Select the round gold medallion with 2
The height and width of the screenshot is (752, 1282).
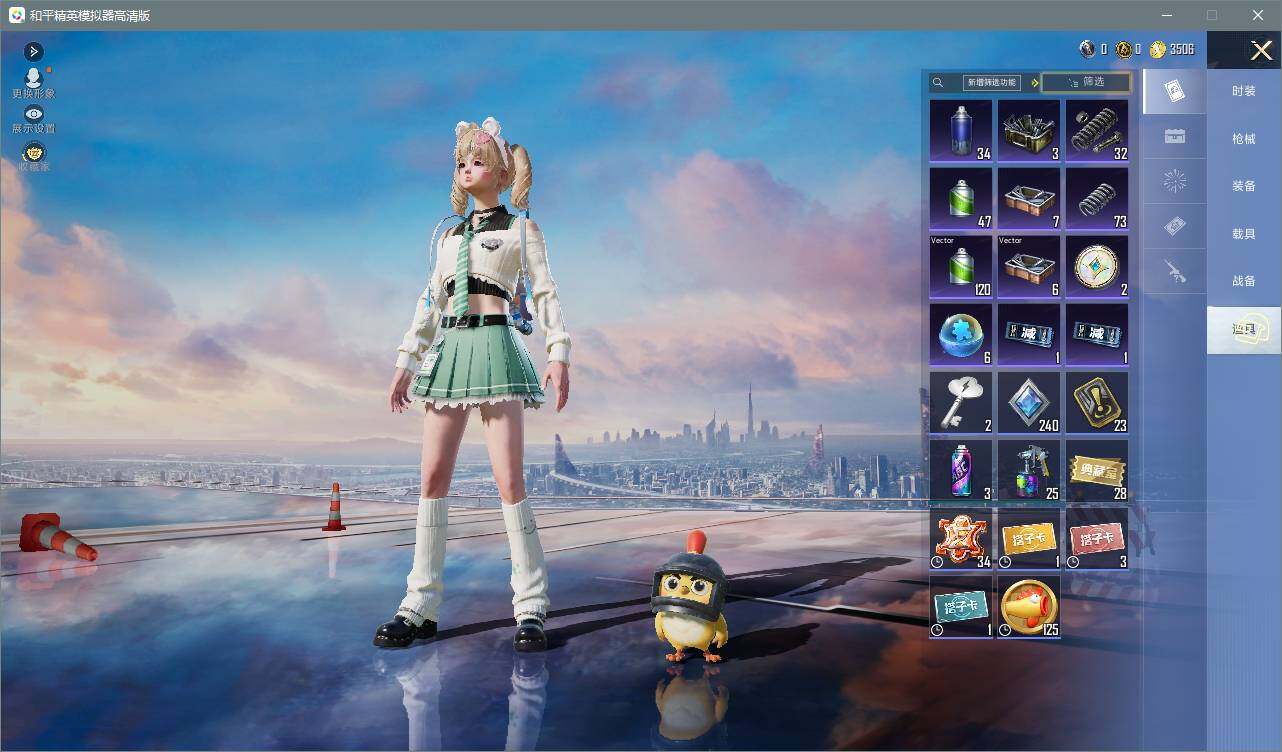pos(1097,267)
